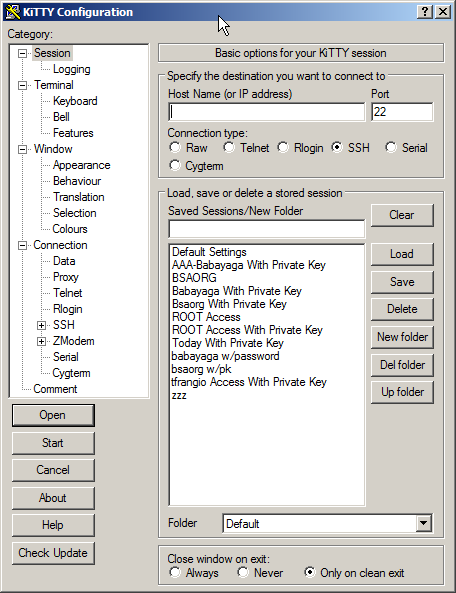The width and height of the screenshot is (456, 593).
Task: Open the Serial category in tree
Action: 66,357
